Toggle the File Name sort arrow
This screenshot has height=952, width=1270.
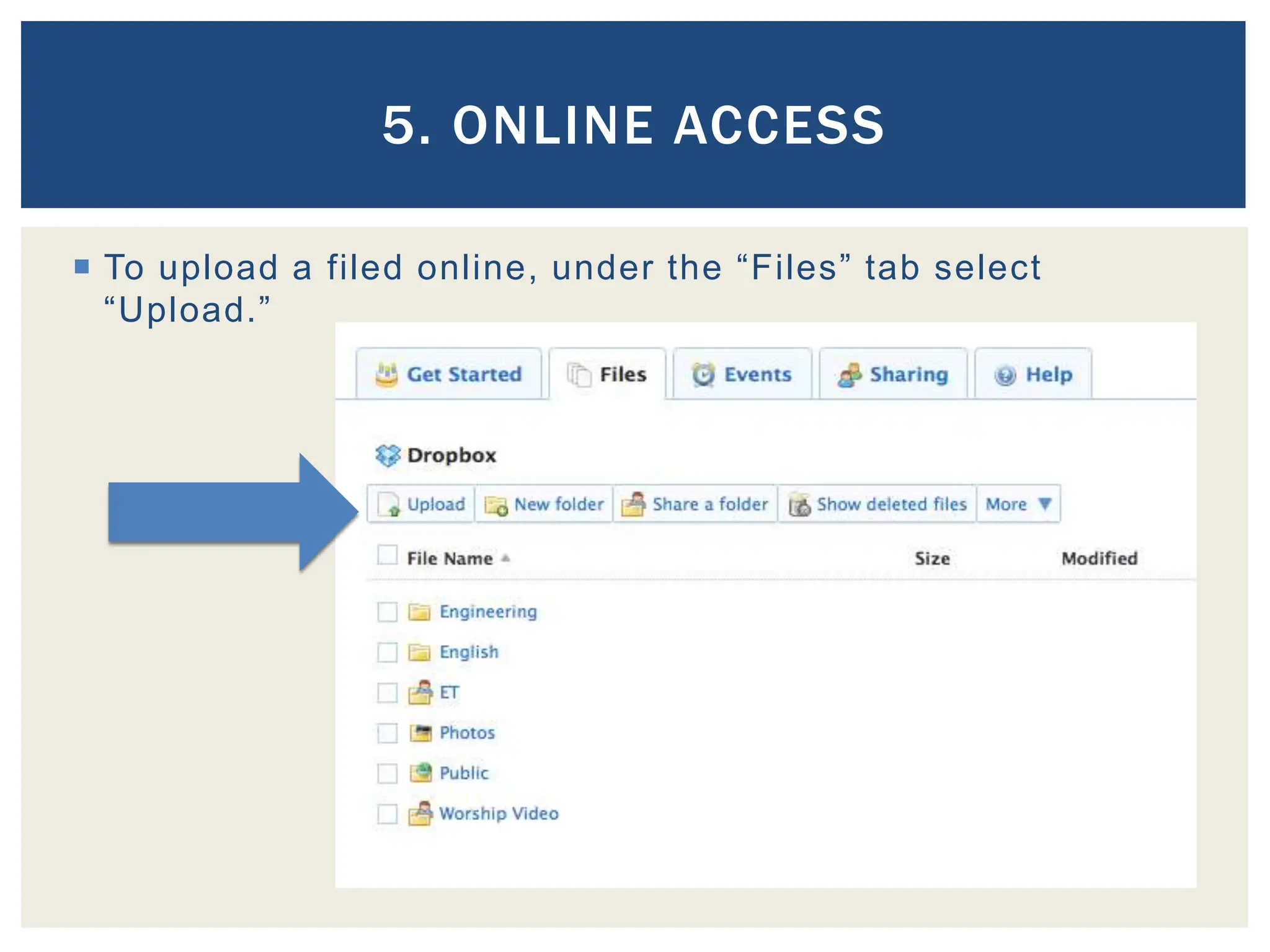pyautogui.click(x=505, y=558)
